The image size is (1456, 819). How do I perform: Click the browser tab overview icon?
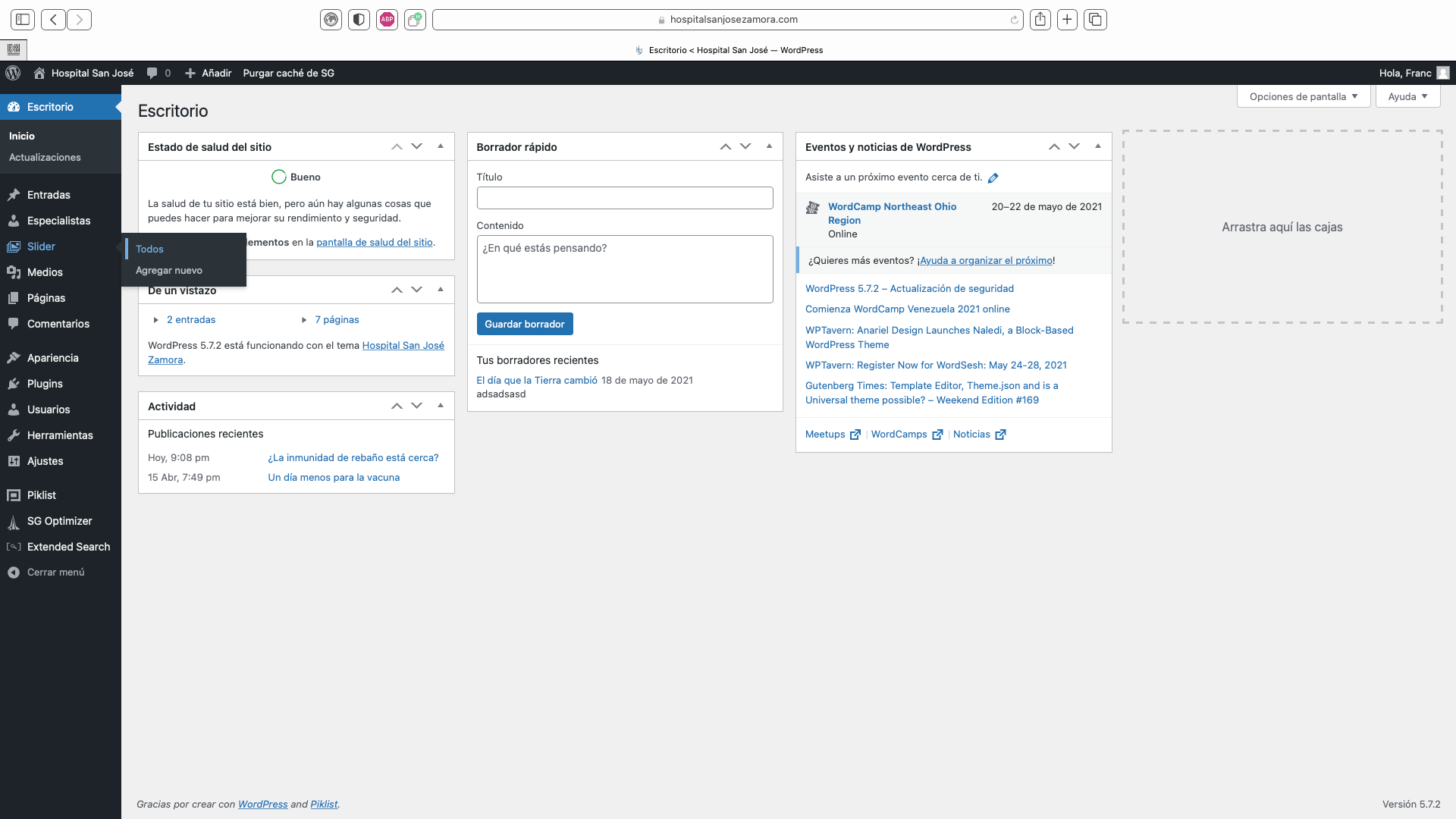click(1095, 20)
